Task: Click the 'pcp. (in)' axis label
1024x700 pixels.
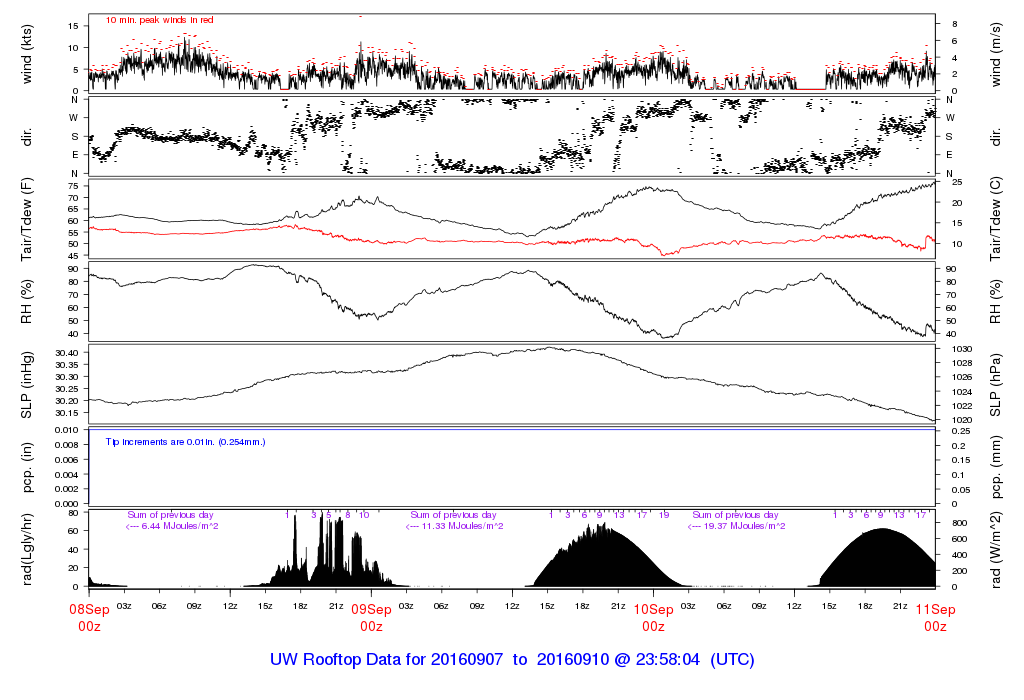Action: (x=27, y=468)
